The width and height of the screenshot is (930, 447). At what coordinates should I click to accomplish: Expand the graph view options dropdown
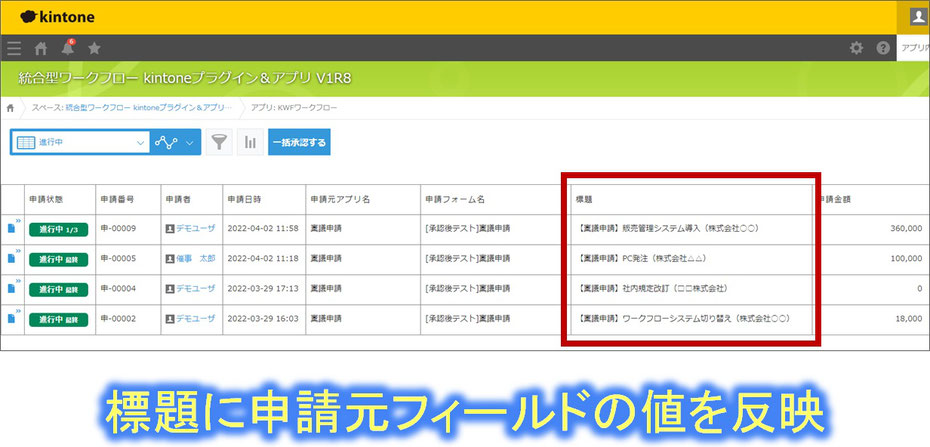(190, 142)
